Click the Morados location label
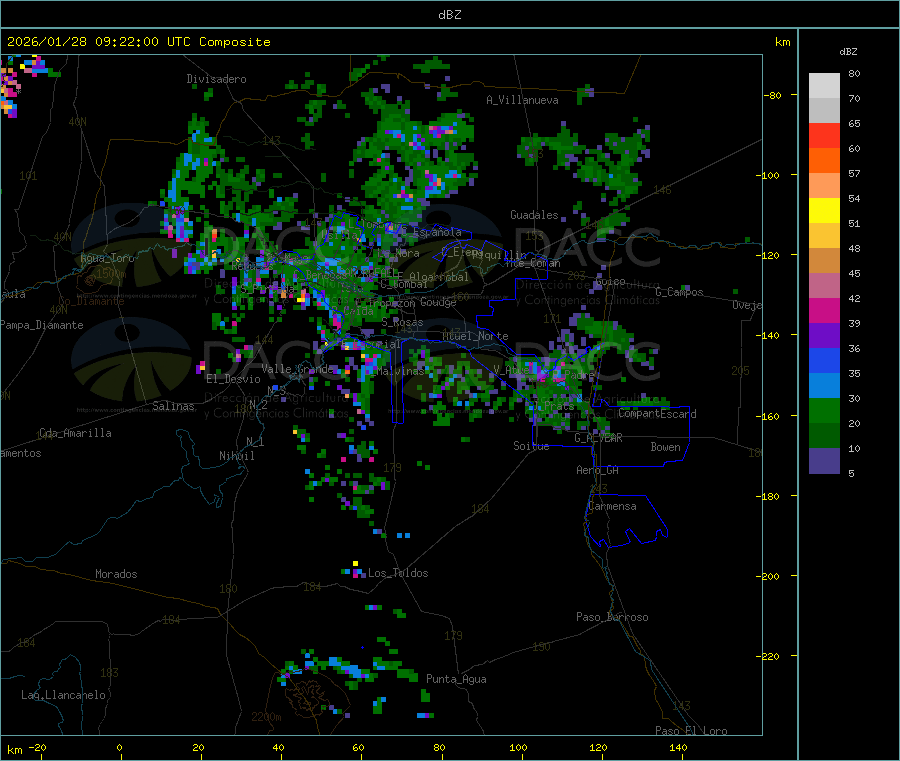Viewport: 900px width, 761px height. point(116,574)
